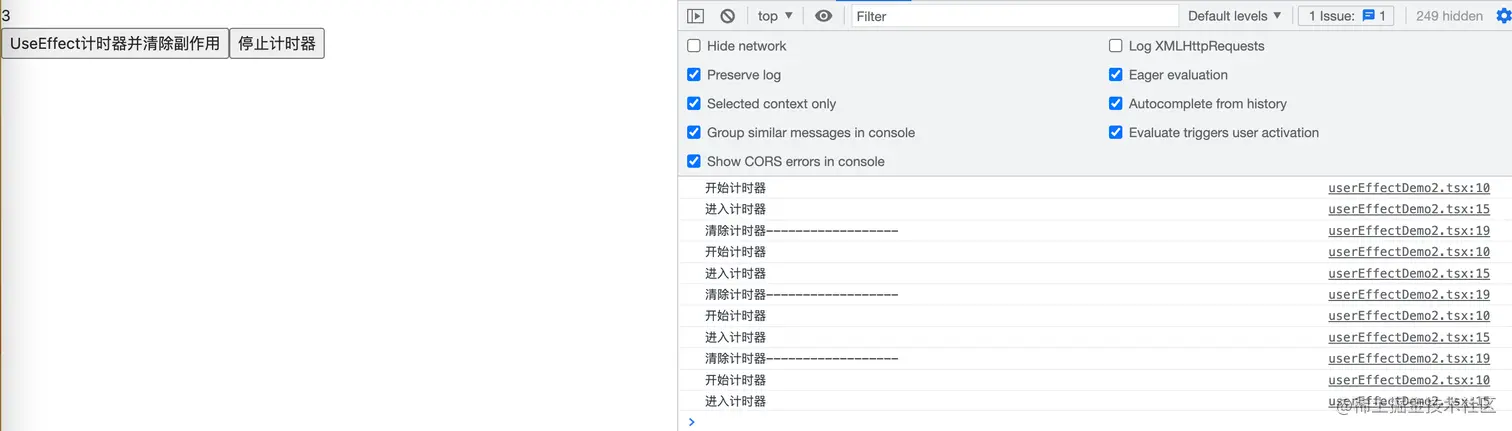Enable Log XMLHttpRequests

pyautogui.click(x=1116, y=46)
